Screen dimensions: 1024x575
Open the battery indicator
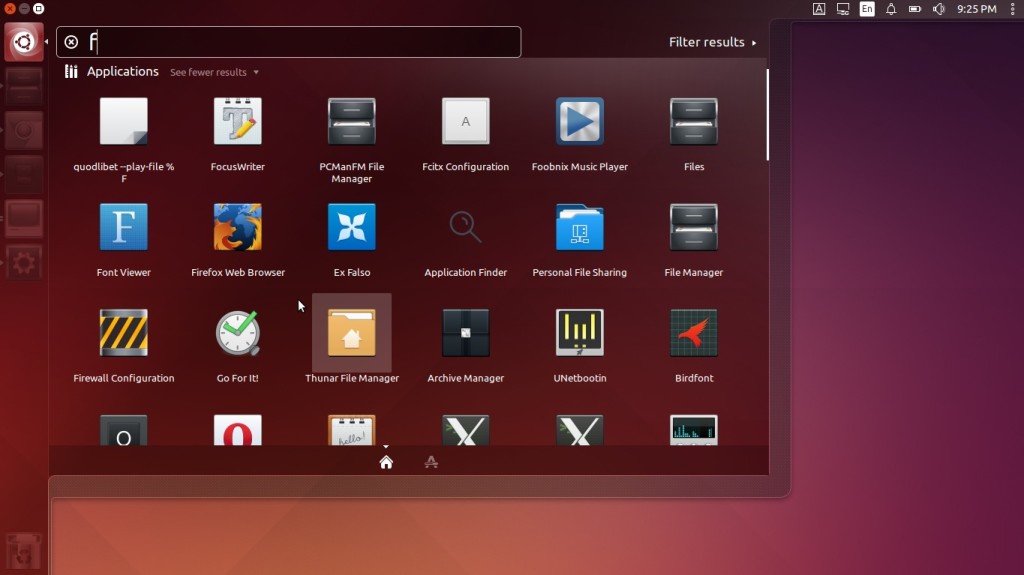pyautogui.click(x=915, y=9)
